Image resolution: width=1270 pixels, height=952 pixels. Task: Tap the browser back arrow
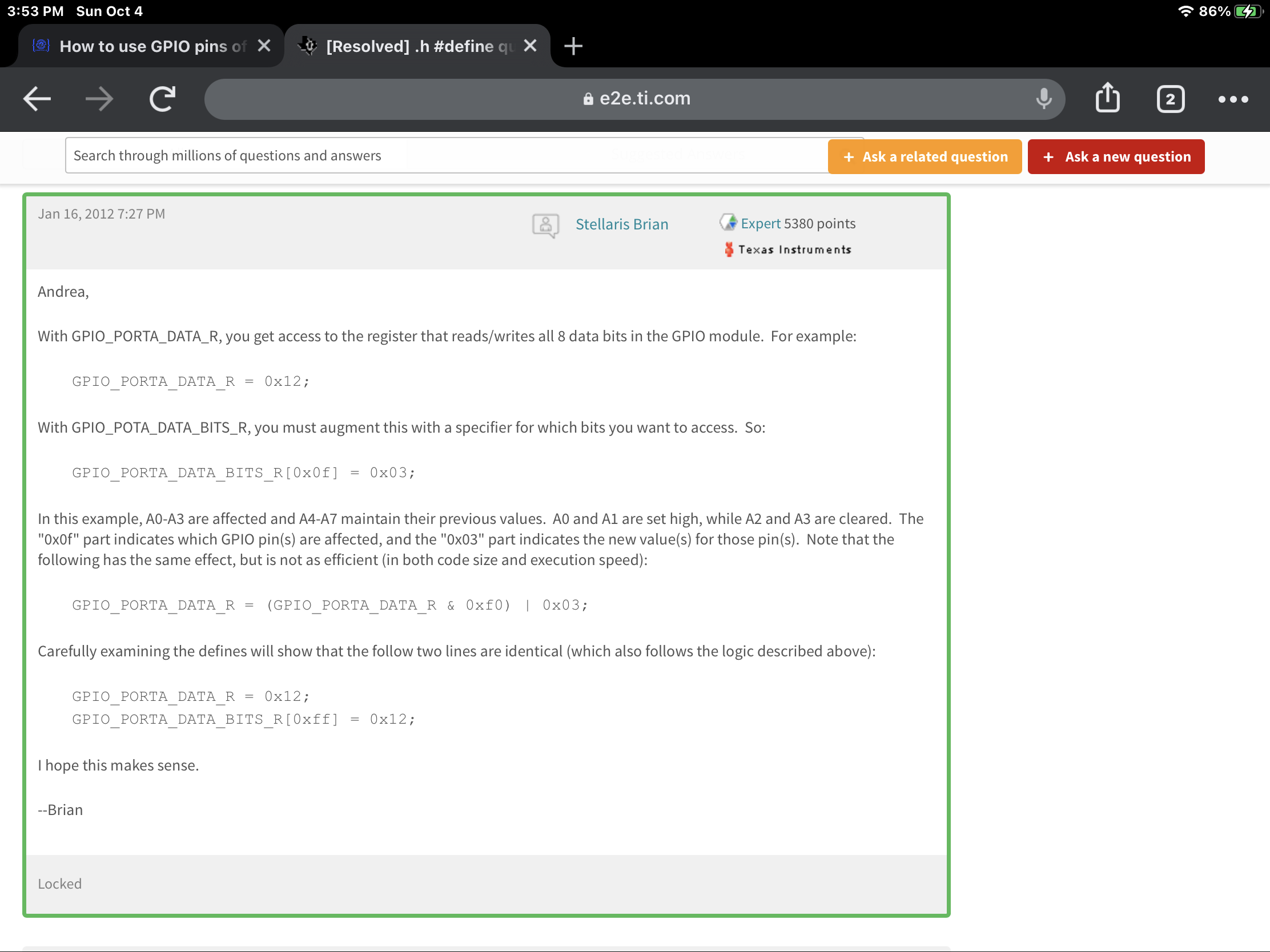[37, 99]
